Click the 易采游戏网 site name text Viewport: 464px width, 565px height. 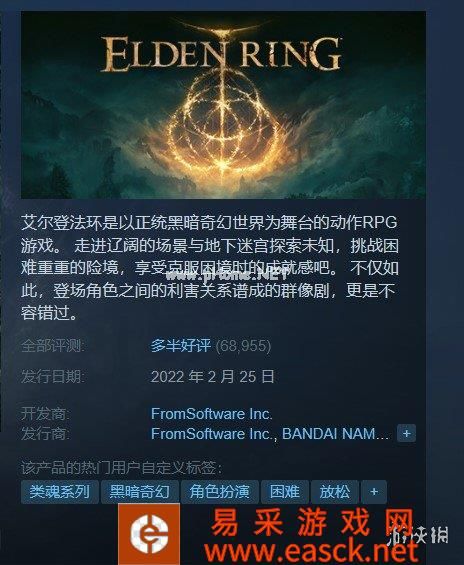pyautogui.click(x=312, y=522)
